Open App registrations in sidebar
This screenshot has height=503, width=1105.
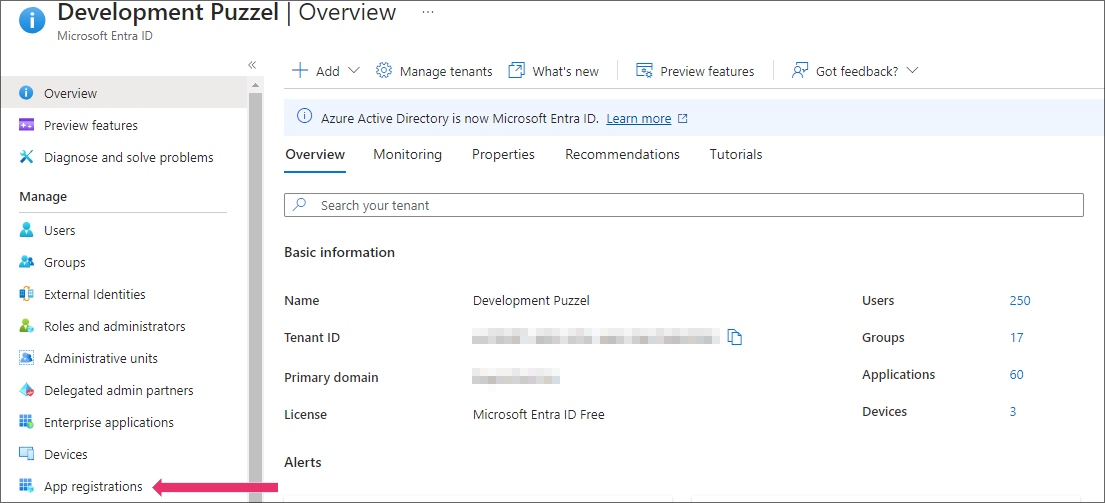click(93, 487)
